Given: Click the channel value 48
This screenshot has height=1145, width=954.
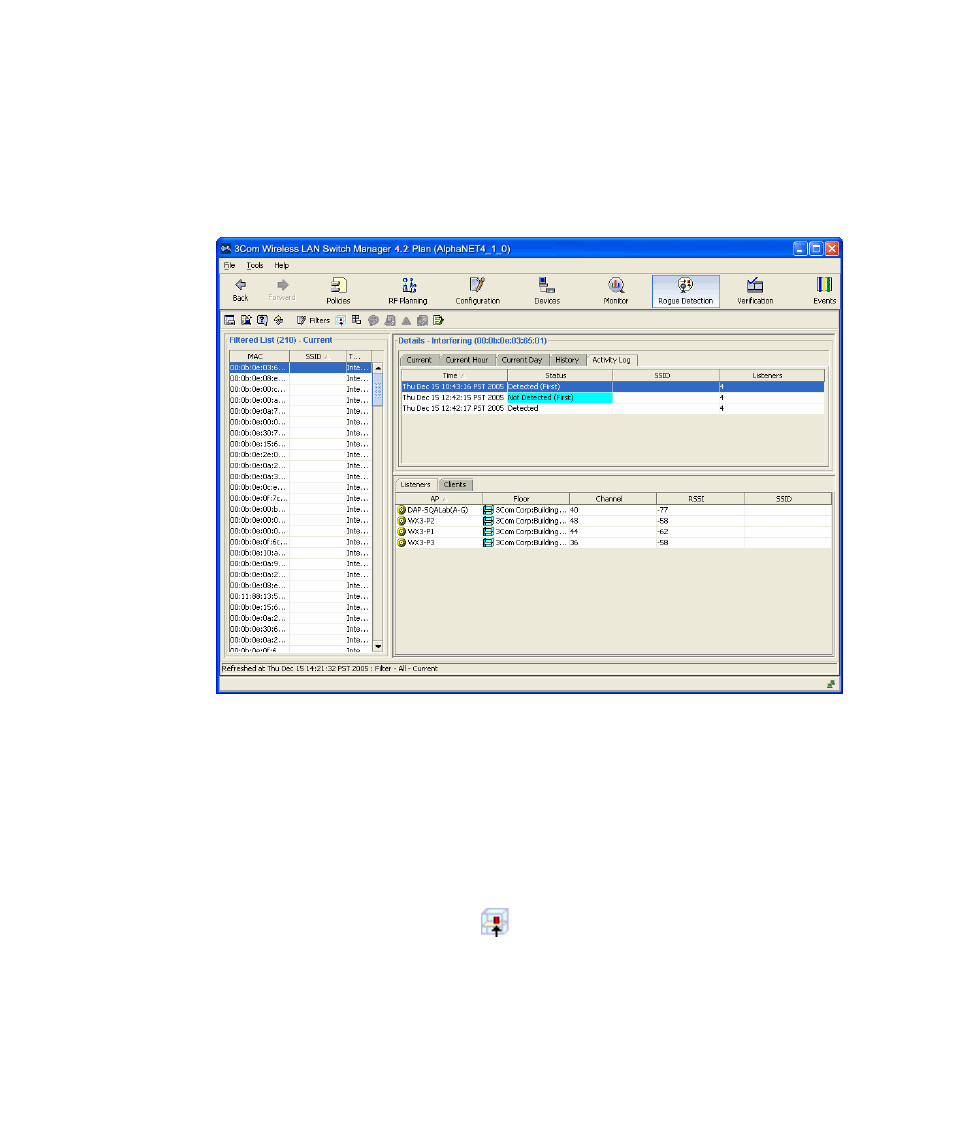Looking at the screenshot, I should [x=574, y=521].
